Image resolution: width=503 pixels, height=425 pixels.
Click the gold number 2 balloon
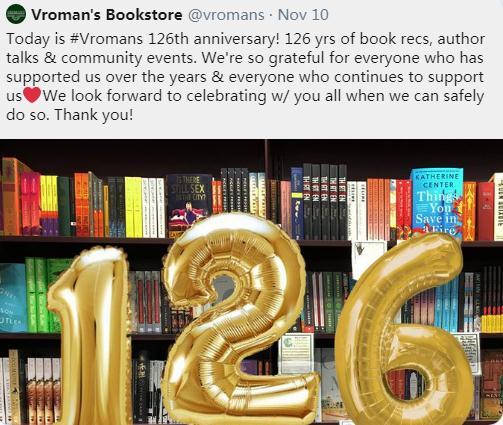click(237, 318)
